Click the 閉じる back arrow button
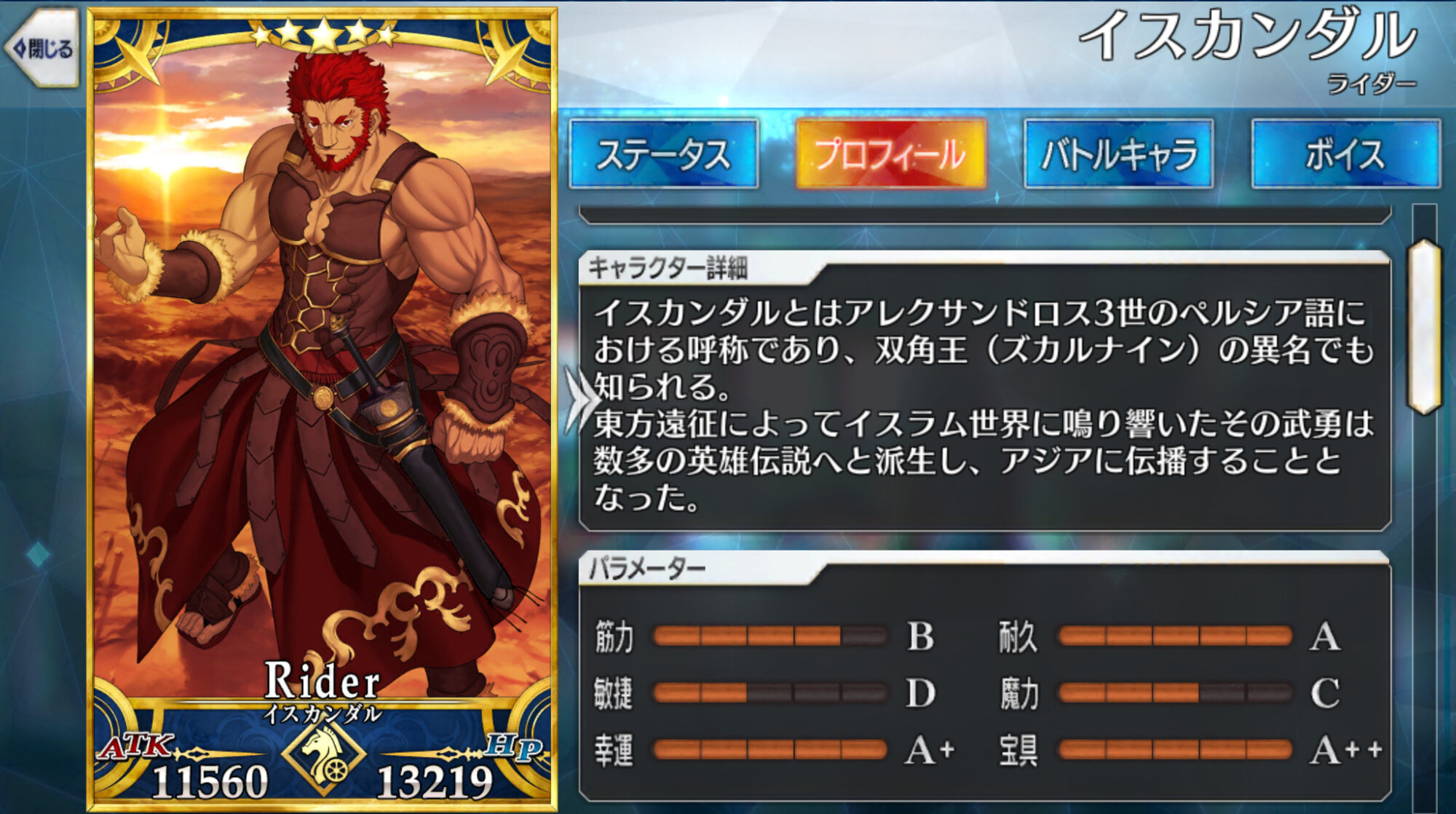Image resolution: width=1456 pixels, height=814 pixels. click(x=41, y=49)
